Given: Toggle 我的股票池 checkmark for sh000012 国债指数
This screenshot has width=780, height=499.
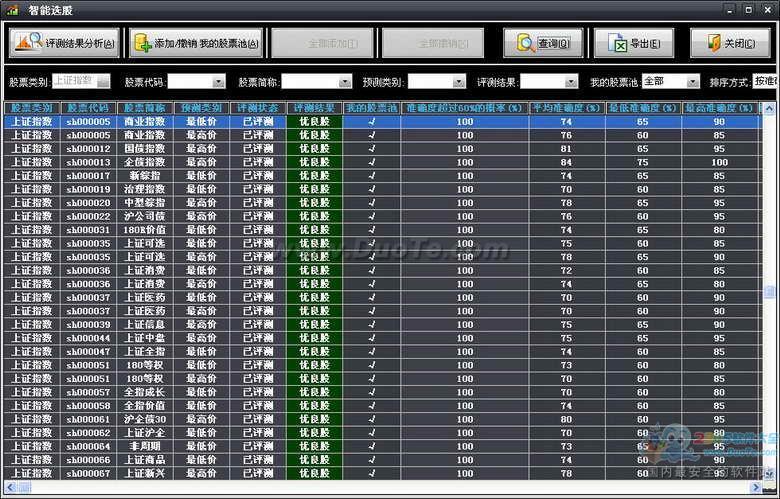Looking at the screenshot, I should [x=372, y=149].
